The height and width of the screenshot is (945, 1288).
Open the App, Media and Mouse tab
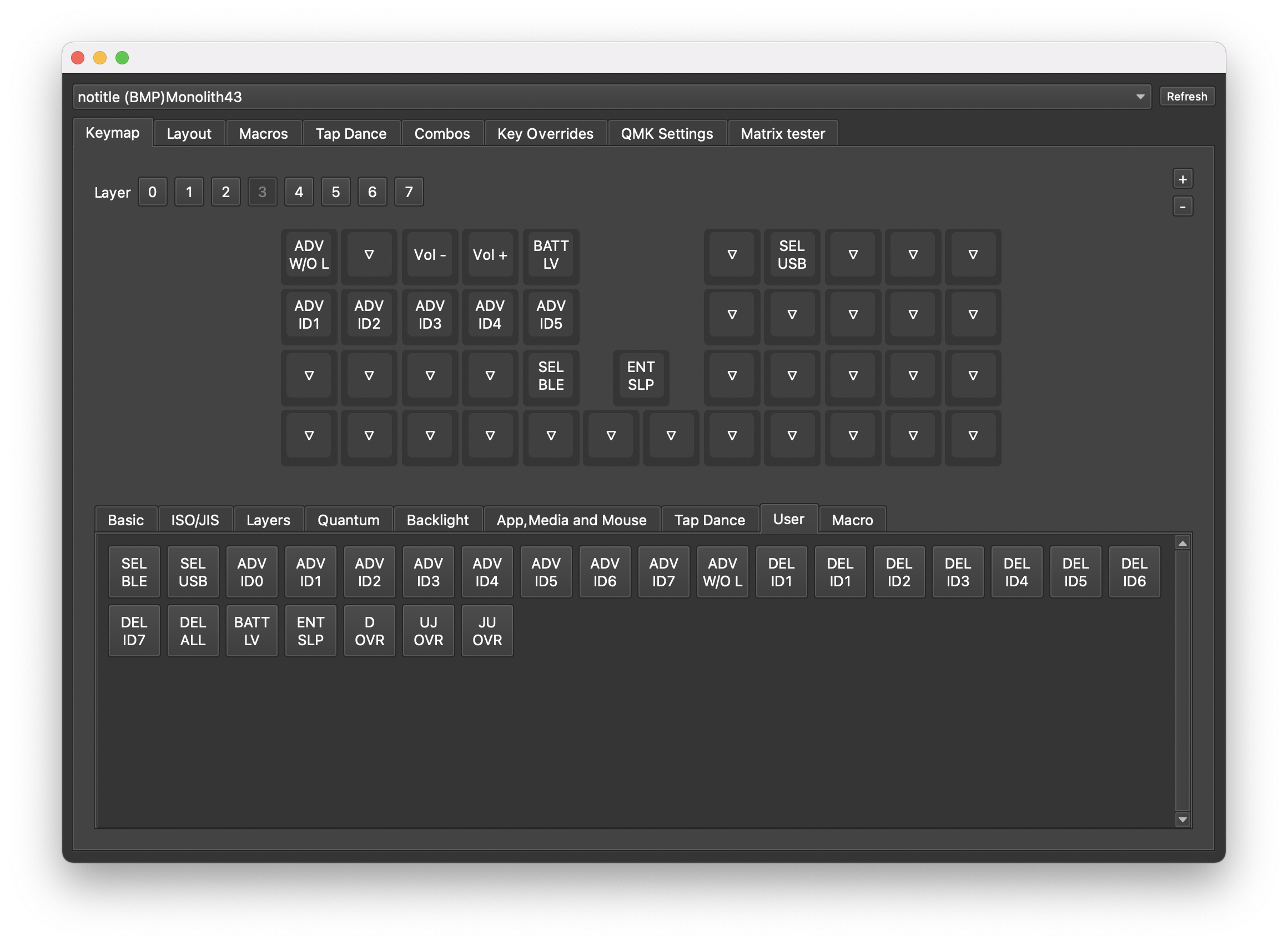[571, 520]
